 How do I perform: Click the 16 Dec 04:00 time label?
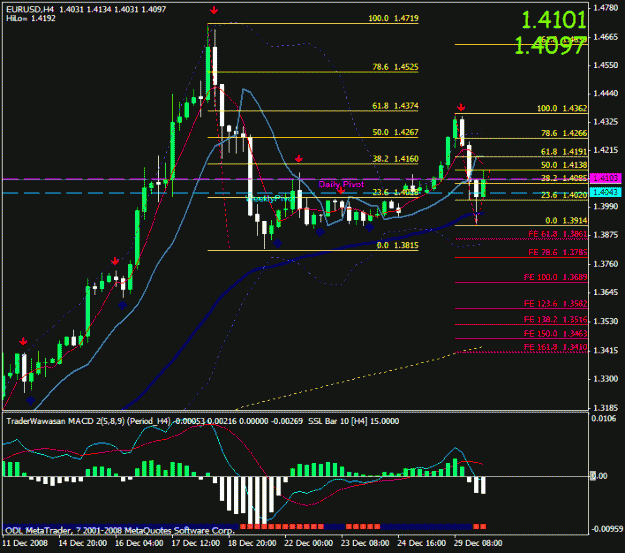coord(139,543)
